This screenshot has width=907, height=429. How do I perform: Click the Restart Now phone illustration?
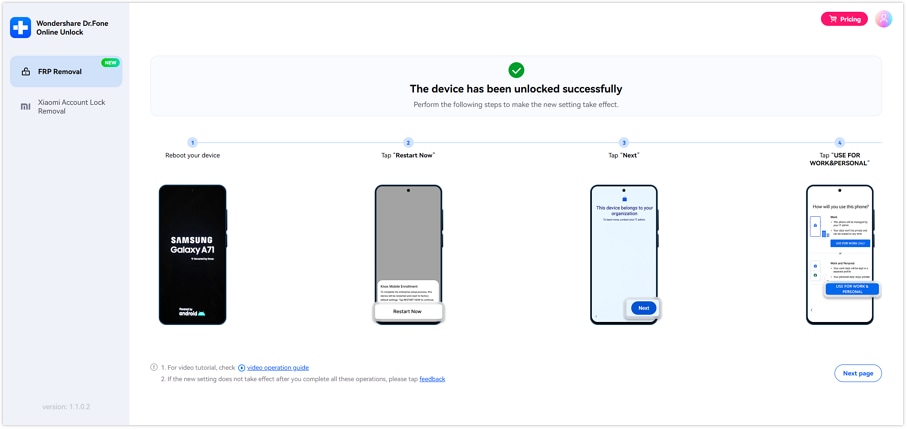pos(408,254)
